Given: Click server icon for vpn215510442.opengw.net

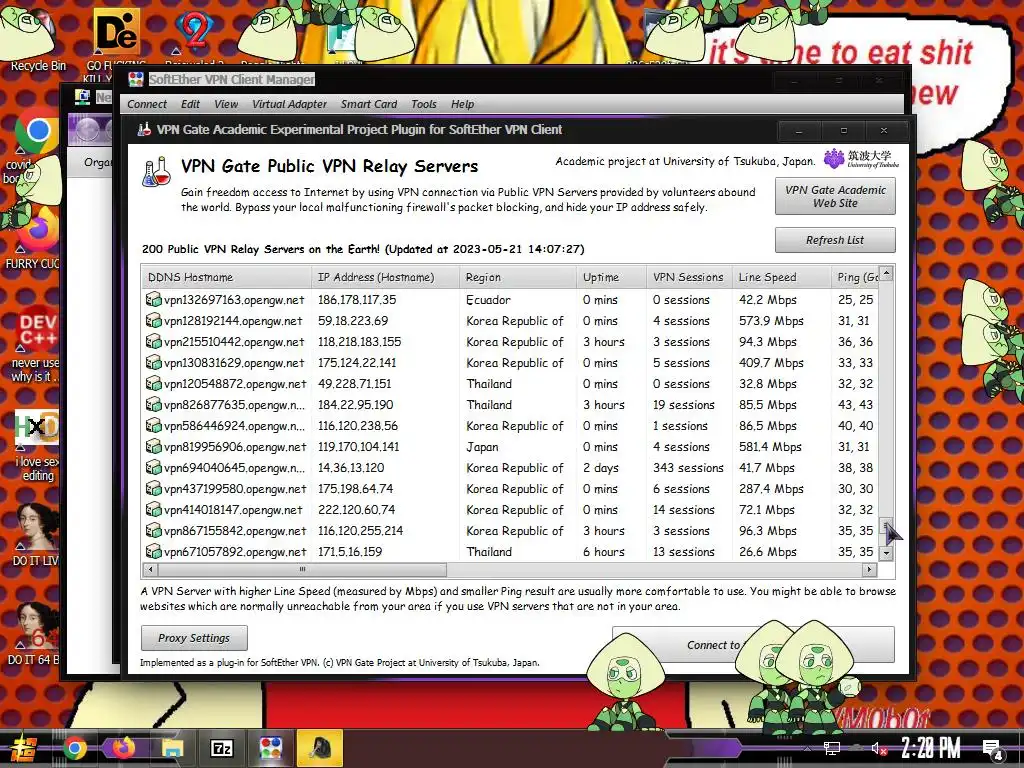Looking at the screenshot, I should [x=153, y=342].
